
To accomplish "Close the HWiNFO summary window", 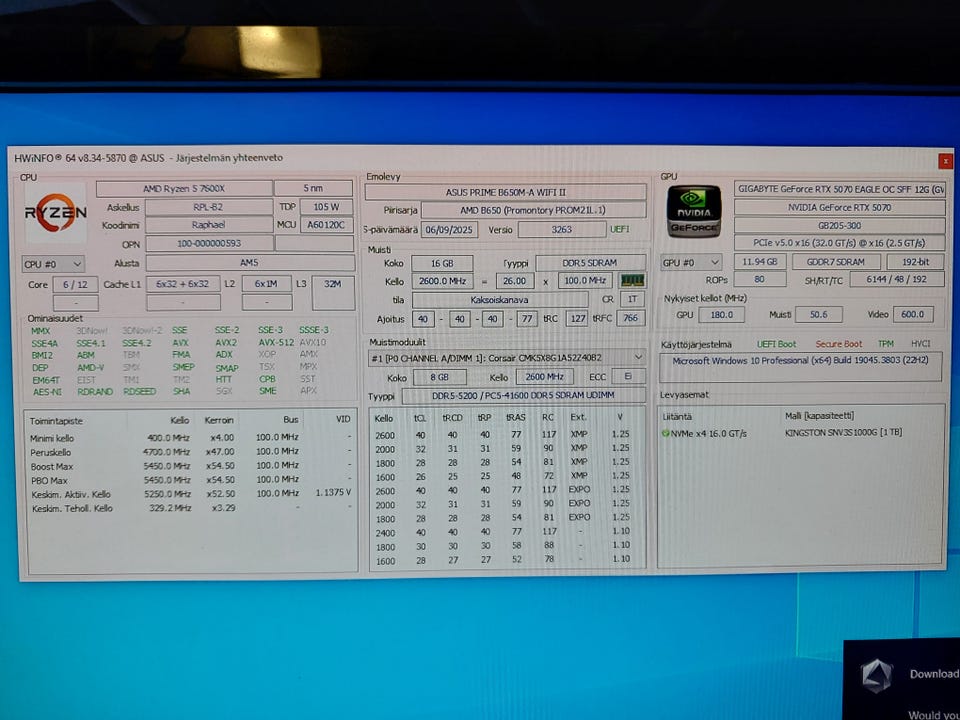I will point(945,160).
